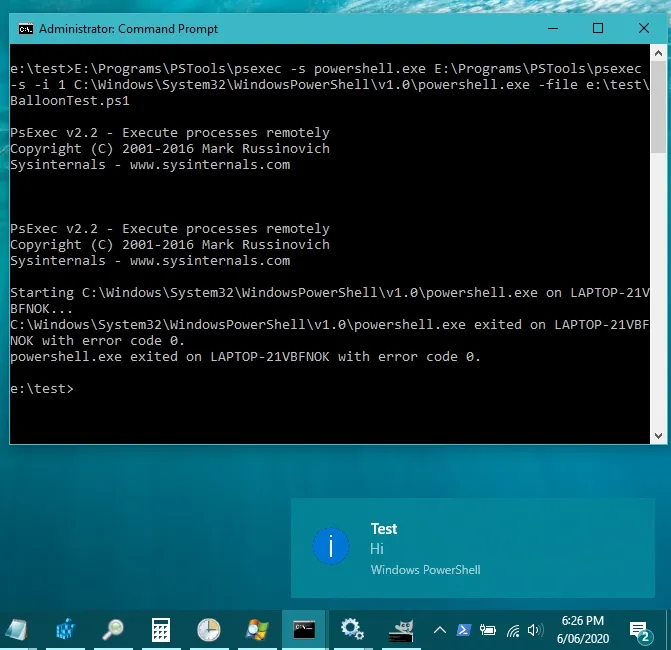Open the volume speaker tray icon
The image size is (671, 650).
point(535,630)
